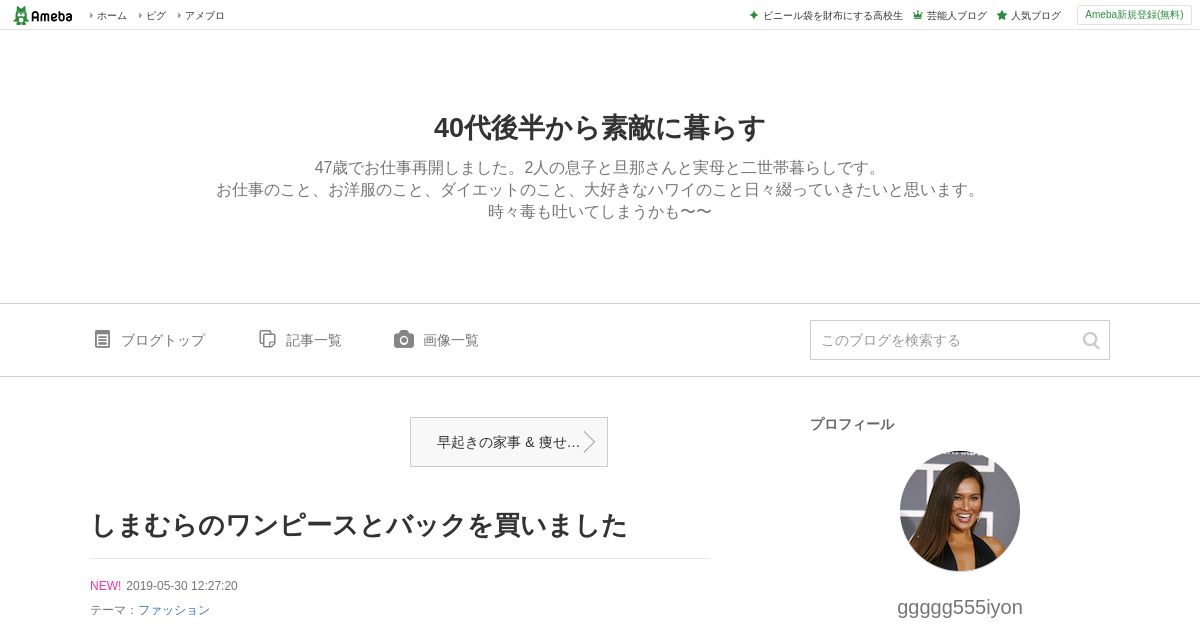Click the search magnifier icon
The image size is (1200, 630).
coord(1091,340)
